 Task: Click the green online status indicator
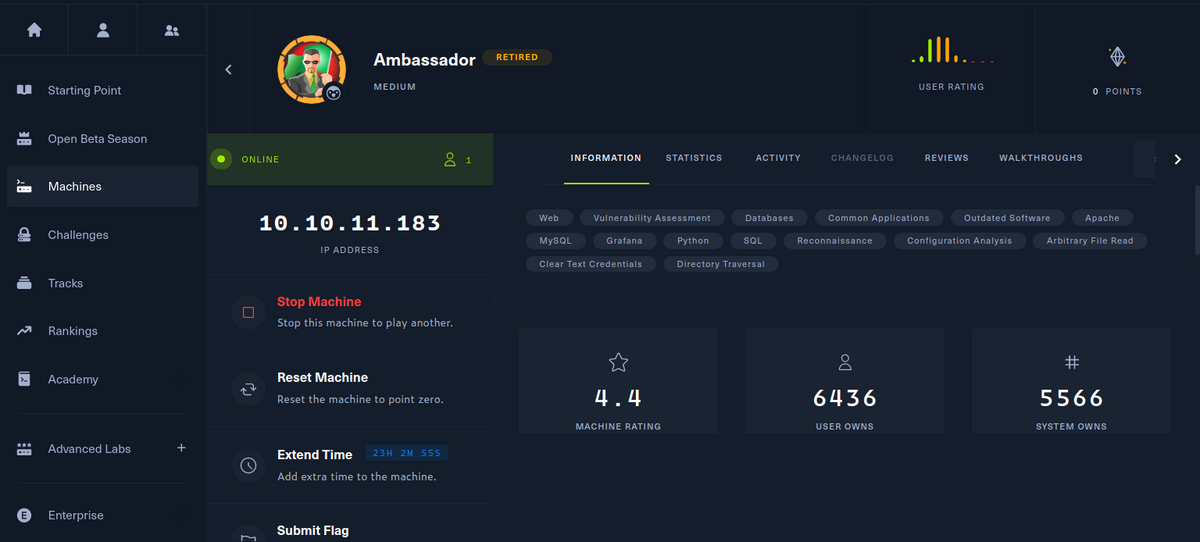[x=222, y=159]
